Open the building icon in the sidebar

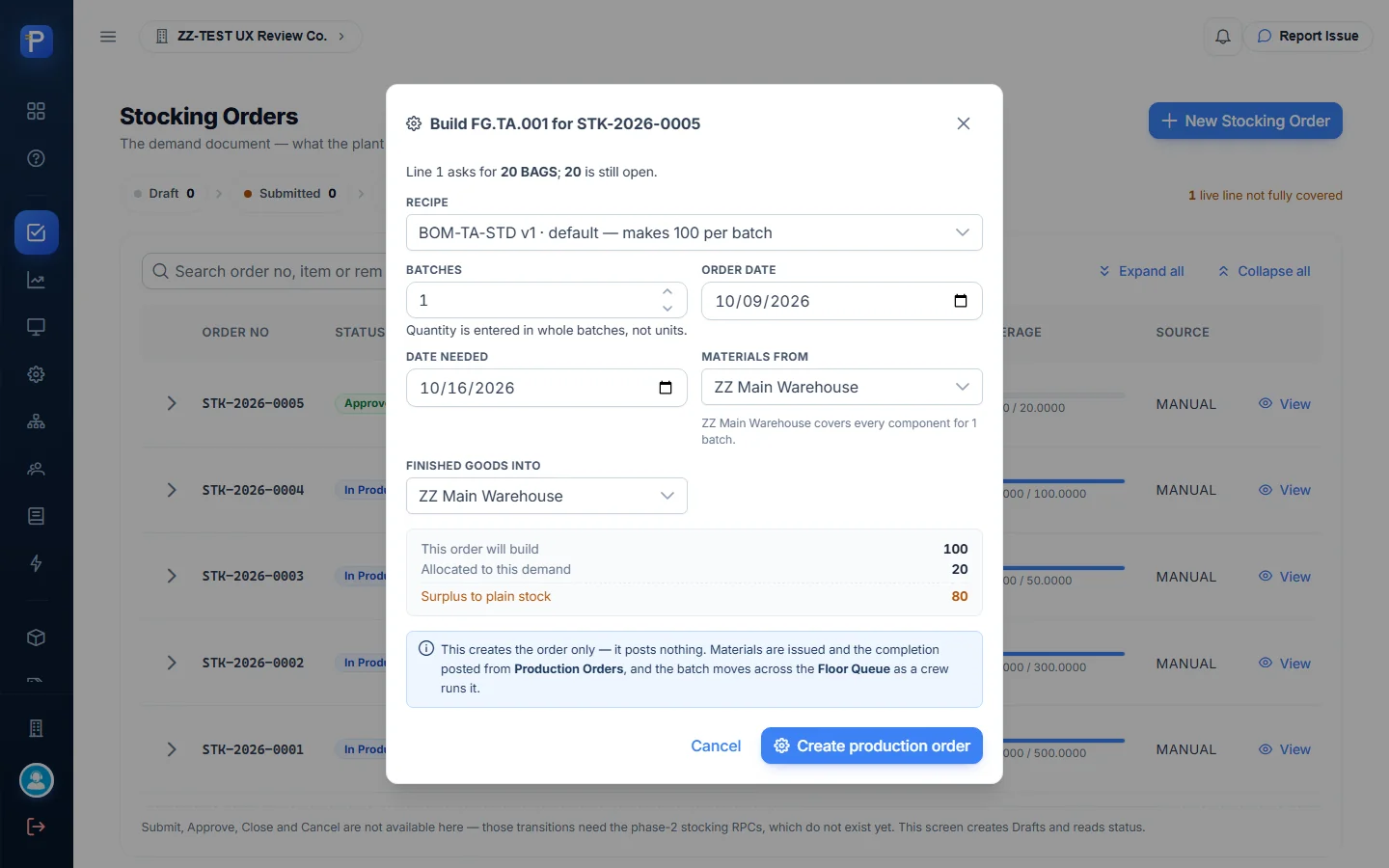tap(37, 728)
